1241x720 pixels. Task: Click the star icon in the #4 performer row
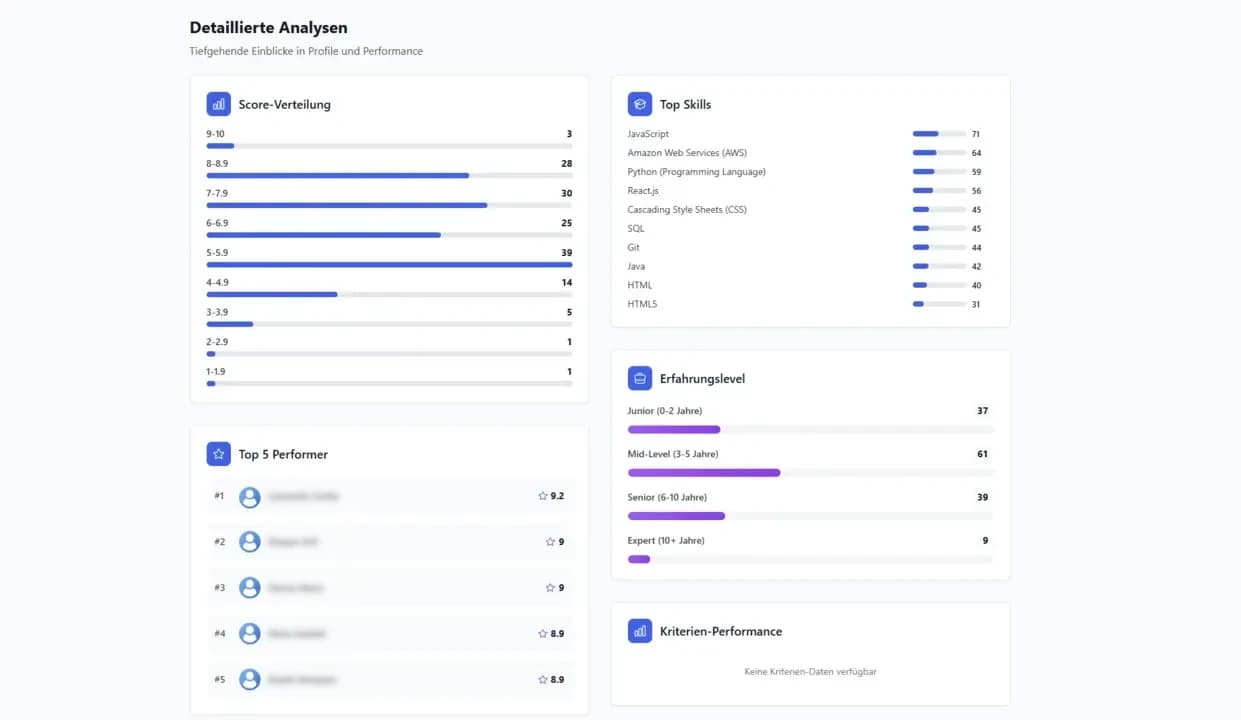point(543,634)
